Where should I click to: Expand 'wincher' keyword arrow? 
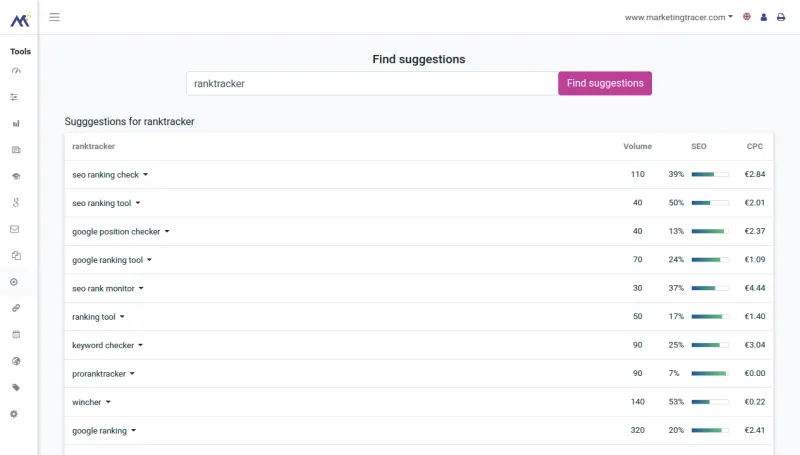pyautogui.click(x=108, y=402)
